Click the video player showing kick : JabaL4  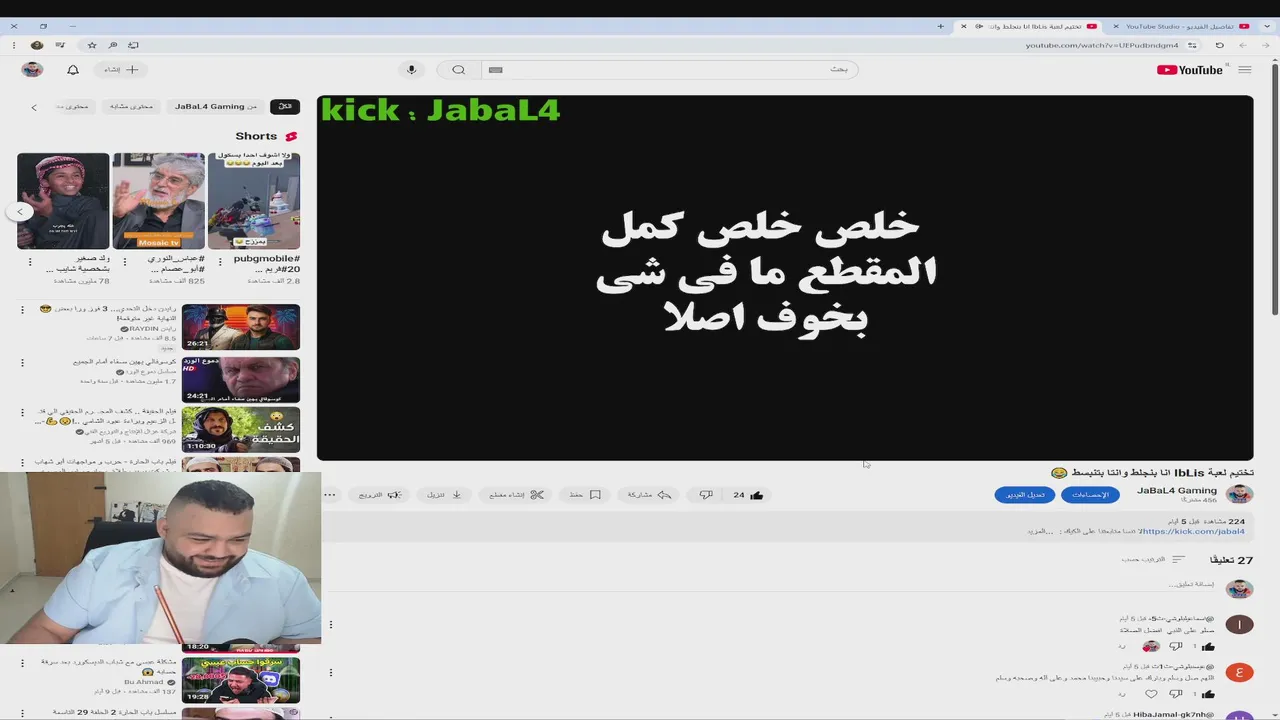pos(785,278)
